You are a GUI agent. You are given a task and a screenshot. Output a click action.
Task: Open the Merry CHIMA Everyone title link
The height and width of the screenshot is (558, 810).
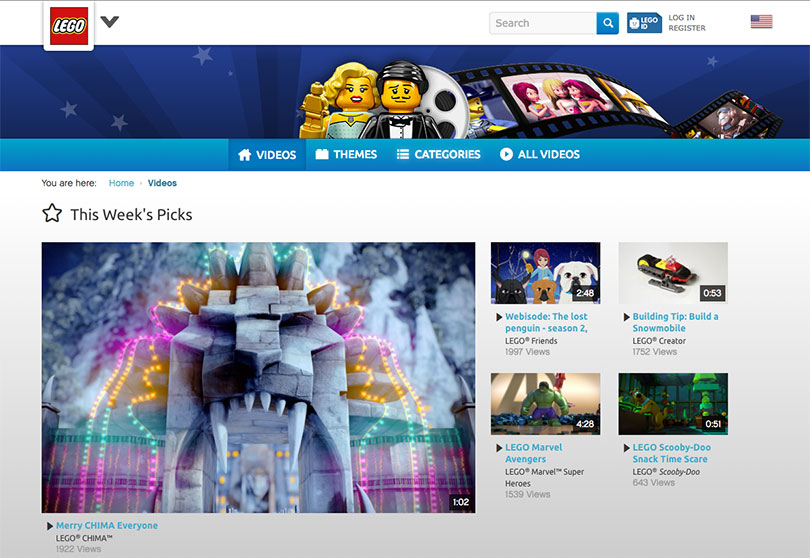click(x=107, y=525)
